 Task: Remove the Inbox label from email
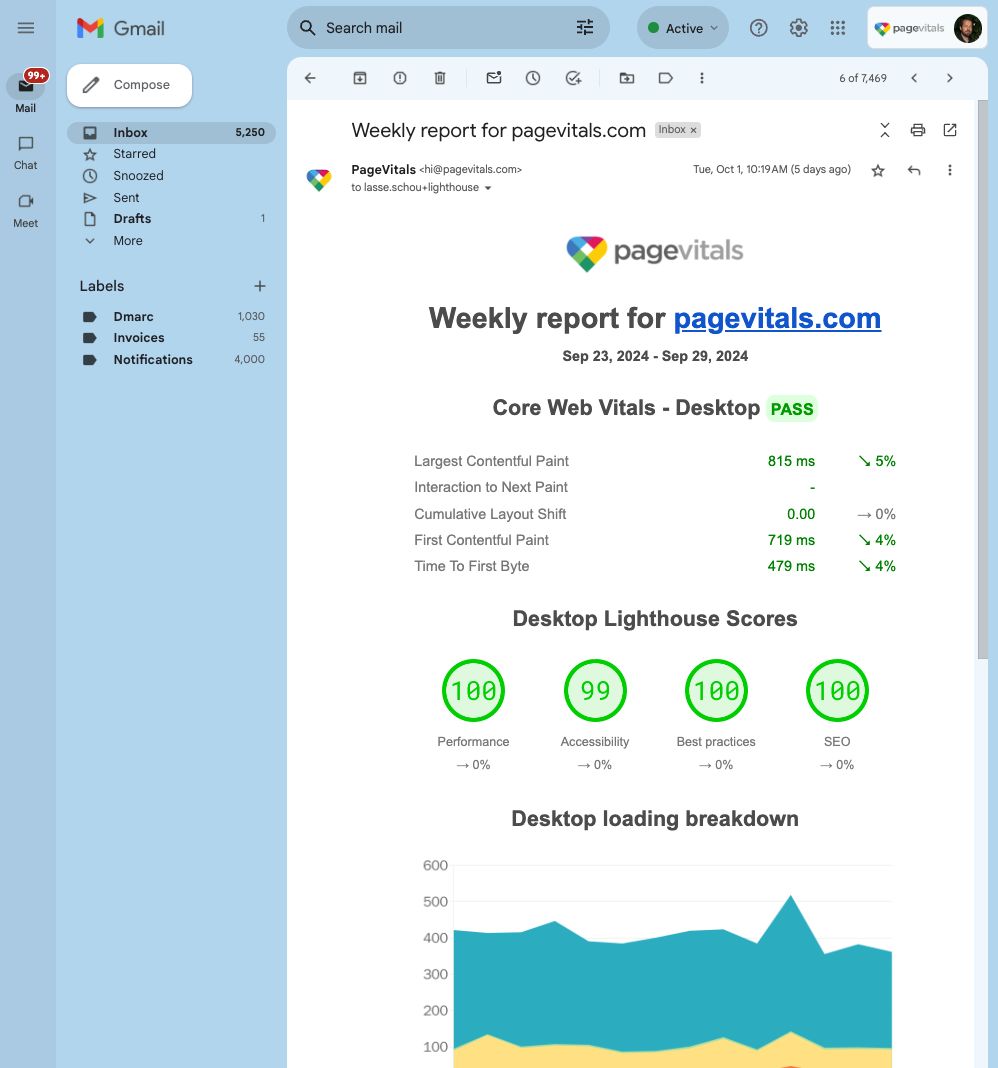coord(694,130)
